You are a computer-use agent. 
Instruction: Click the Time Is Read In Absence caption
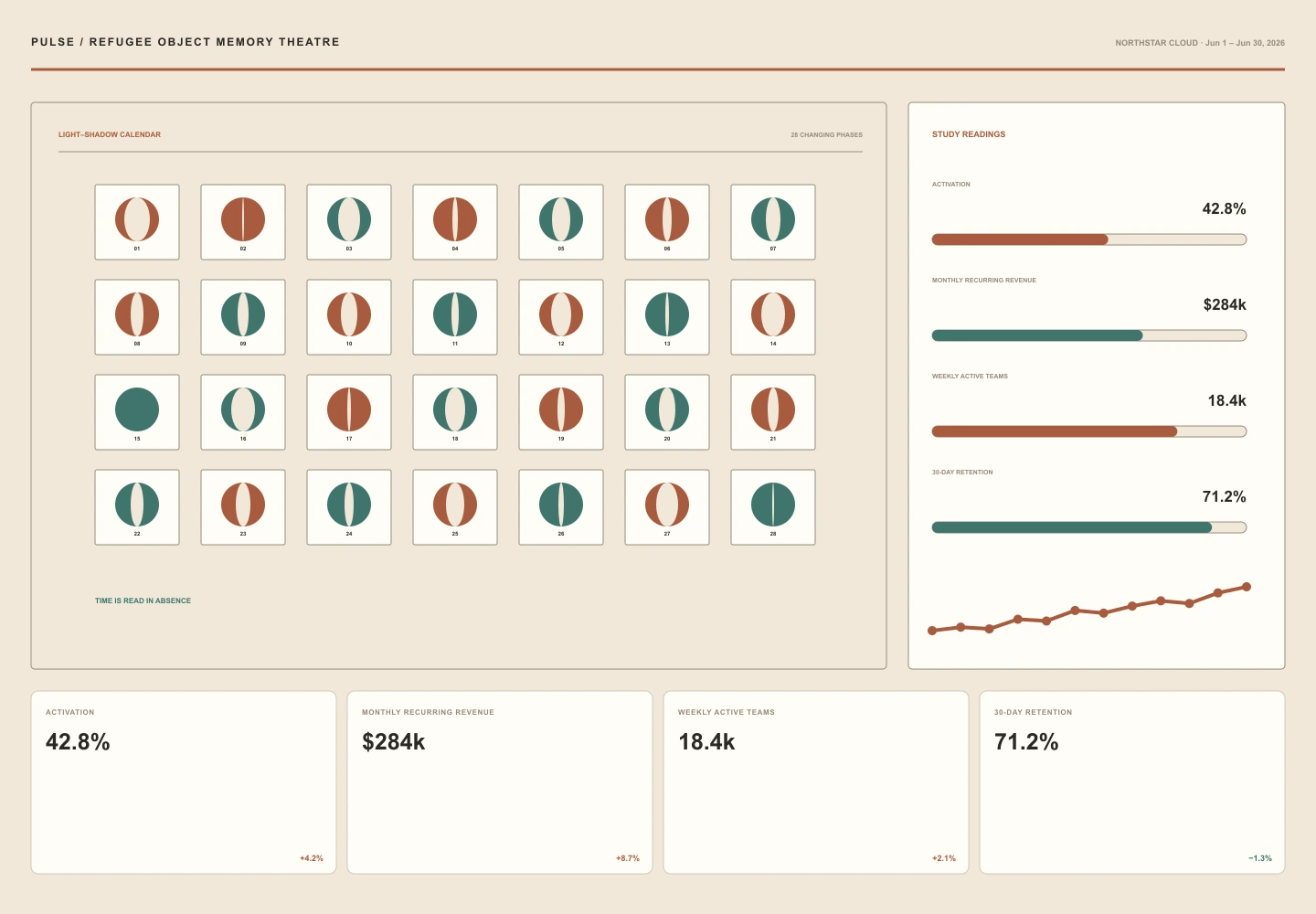(143, 600)
